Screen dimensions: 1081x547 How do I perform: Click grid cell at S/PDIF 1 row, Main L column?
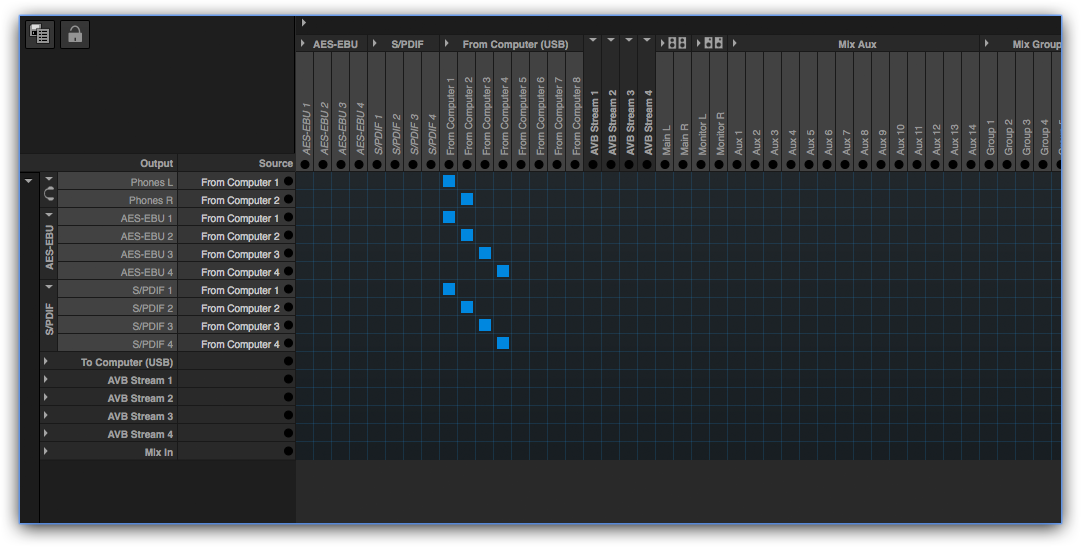point(665,289)
